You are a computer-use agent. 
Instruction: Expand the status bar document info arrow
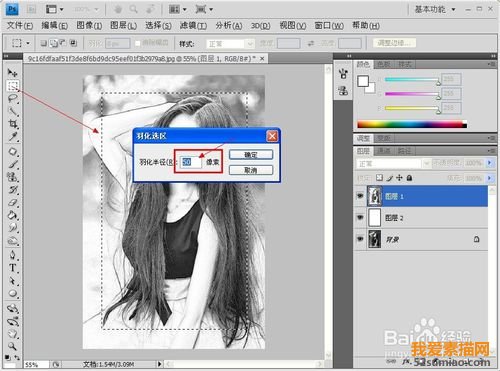coord(160,364)
